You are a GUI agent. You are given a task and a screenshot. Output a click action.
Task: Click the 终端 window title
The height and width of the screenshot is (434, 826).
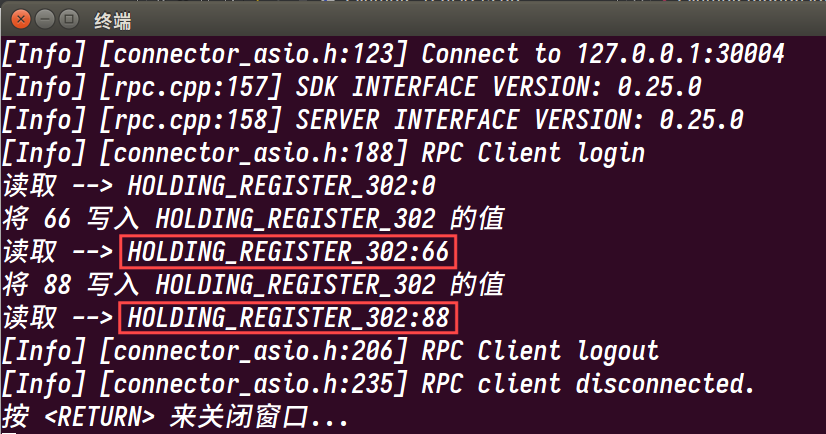point(113,21)
